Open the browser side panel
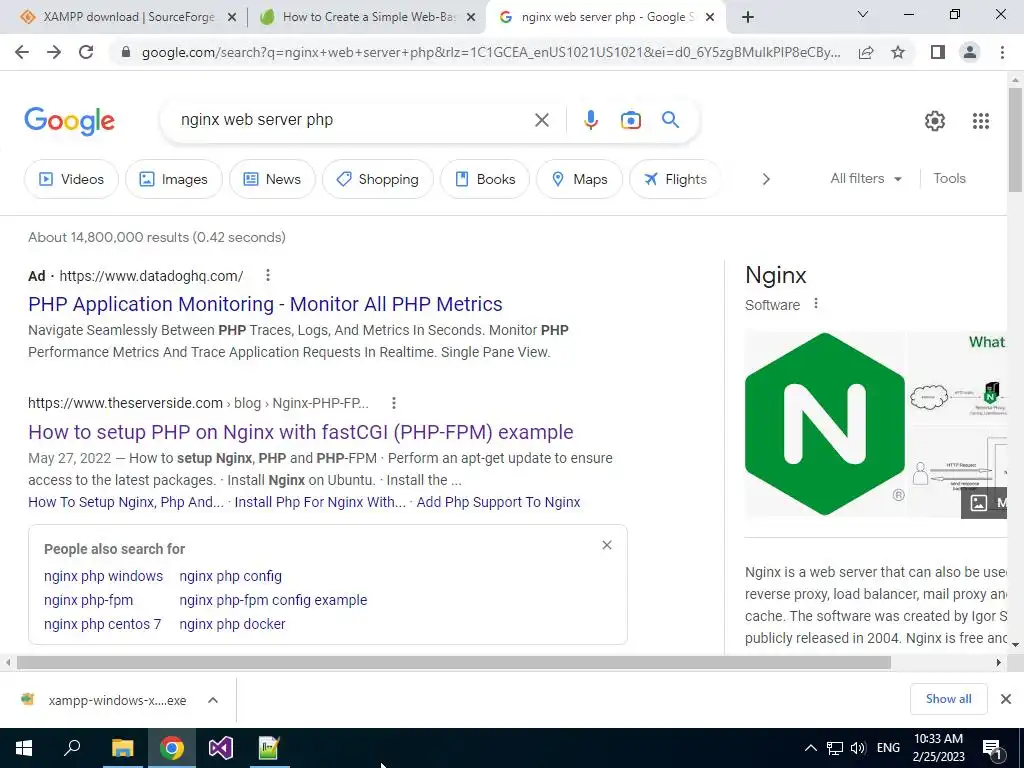 coord(938,52)
